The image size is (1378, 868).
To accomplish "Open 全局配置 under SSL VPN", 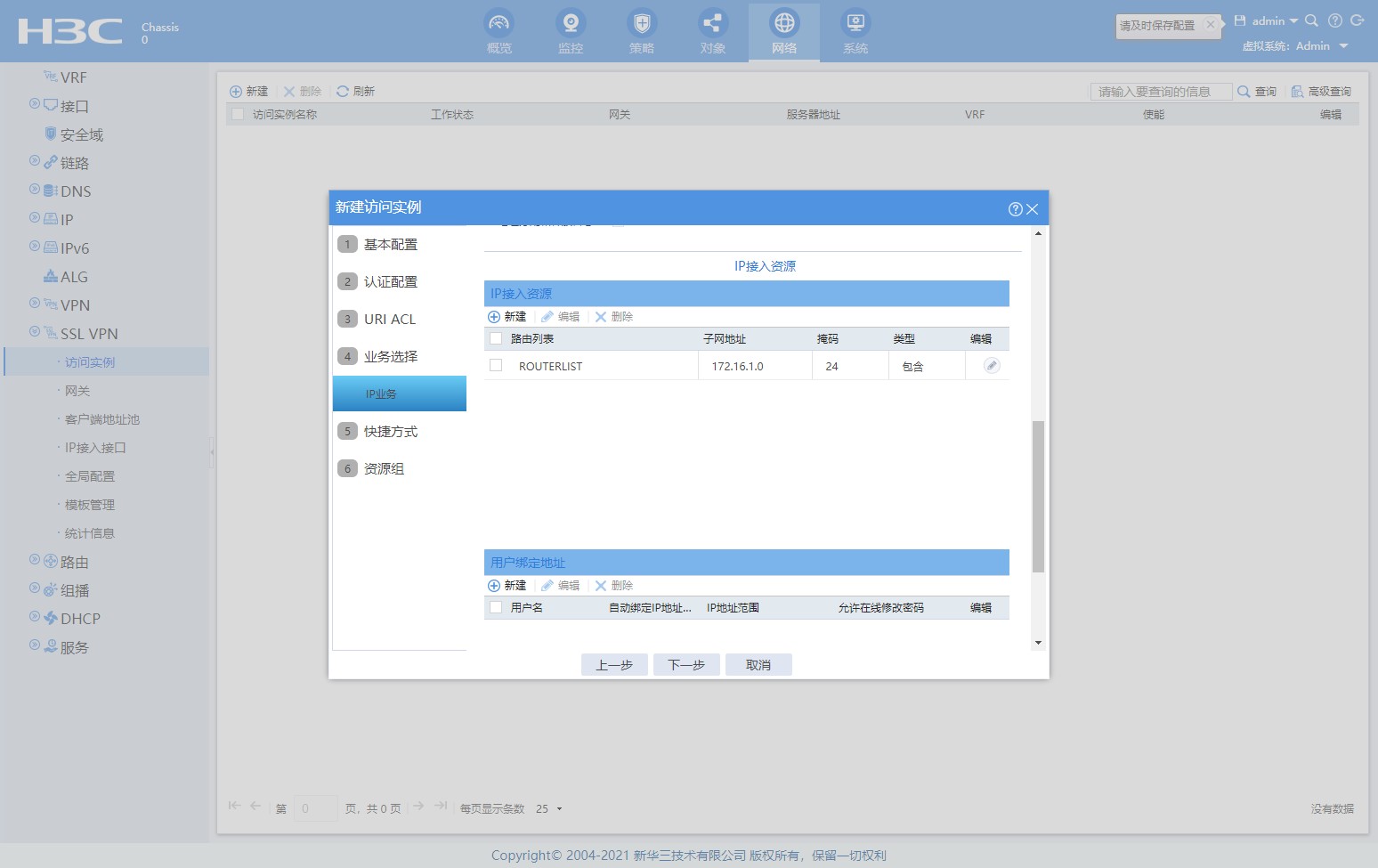I will pyautogui.click(x=90, y=476).
